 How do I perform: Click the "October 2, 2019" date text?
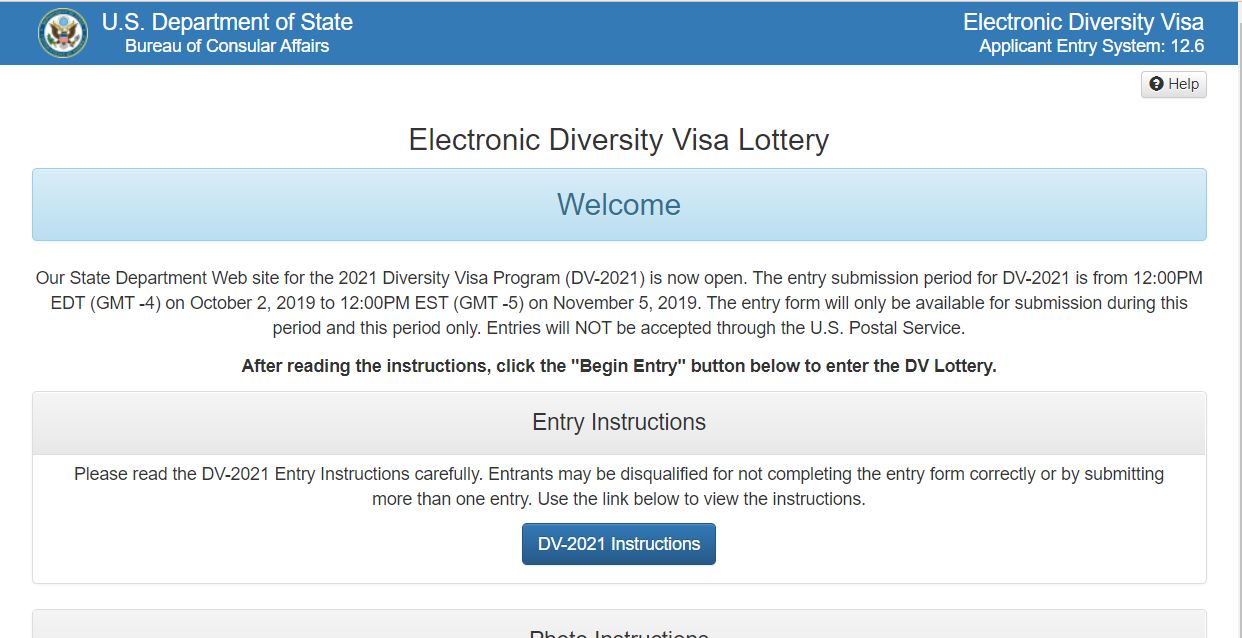click(252, 302)
